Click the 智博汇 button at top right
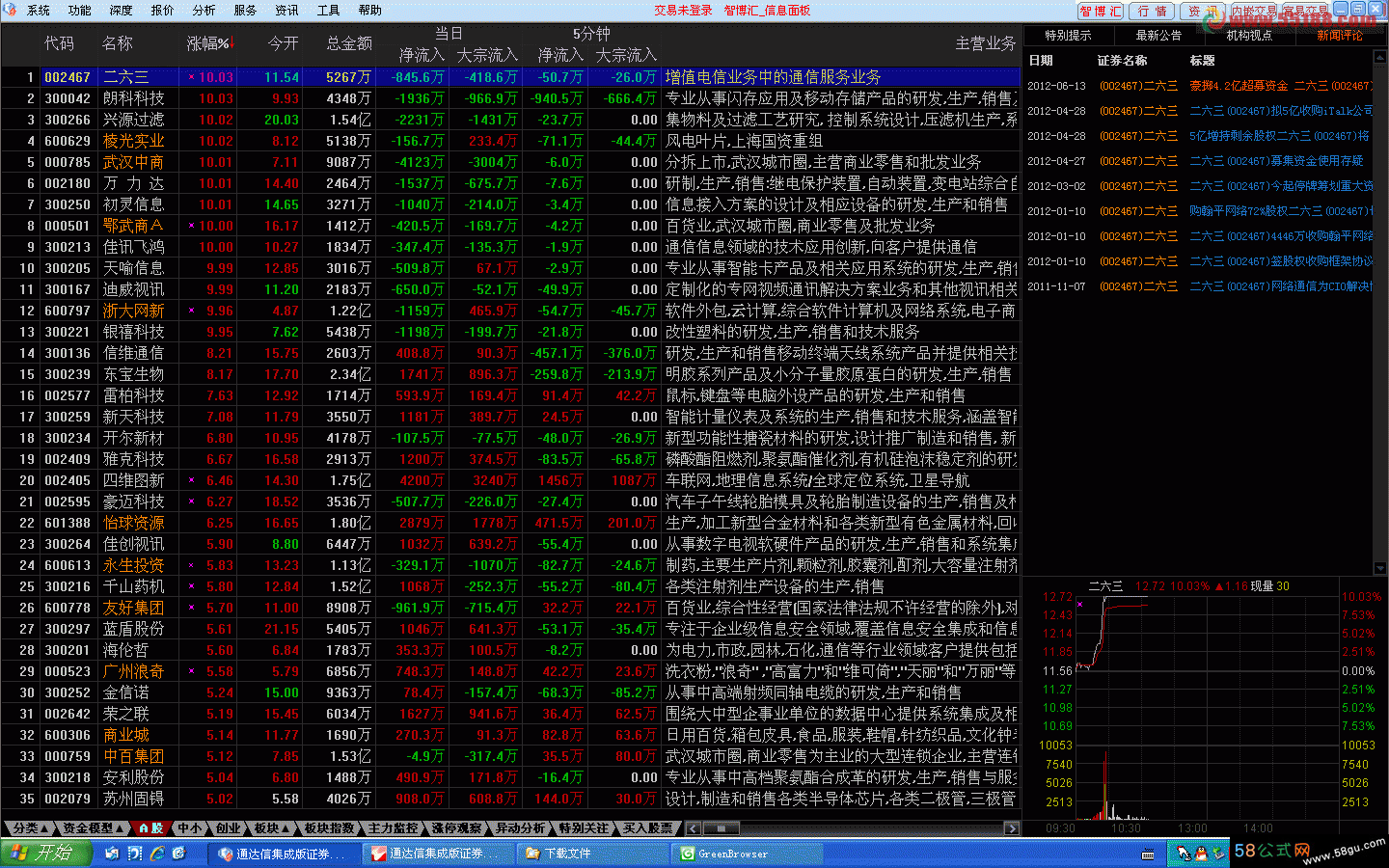Screen dimensions: 1389x868 pos(1101,11)
